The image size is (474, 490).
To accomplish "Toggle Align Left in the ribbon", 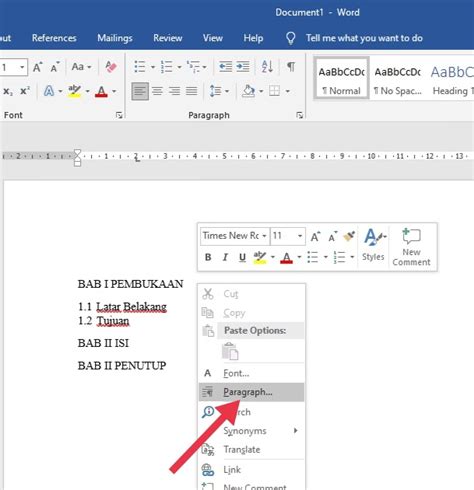I will coord(140,91).
